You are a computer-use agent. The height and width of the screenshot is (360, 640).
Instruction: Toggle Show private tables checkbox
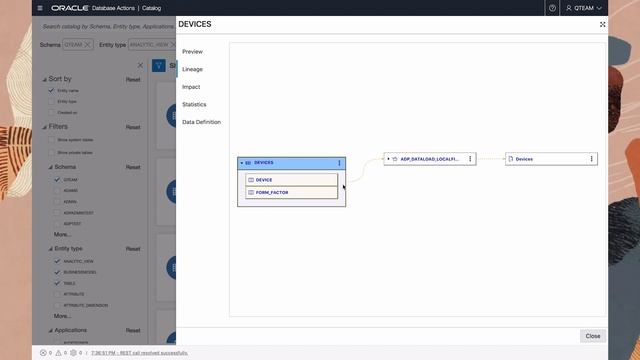51,152
